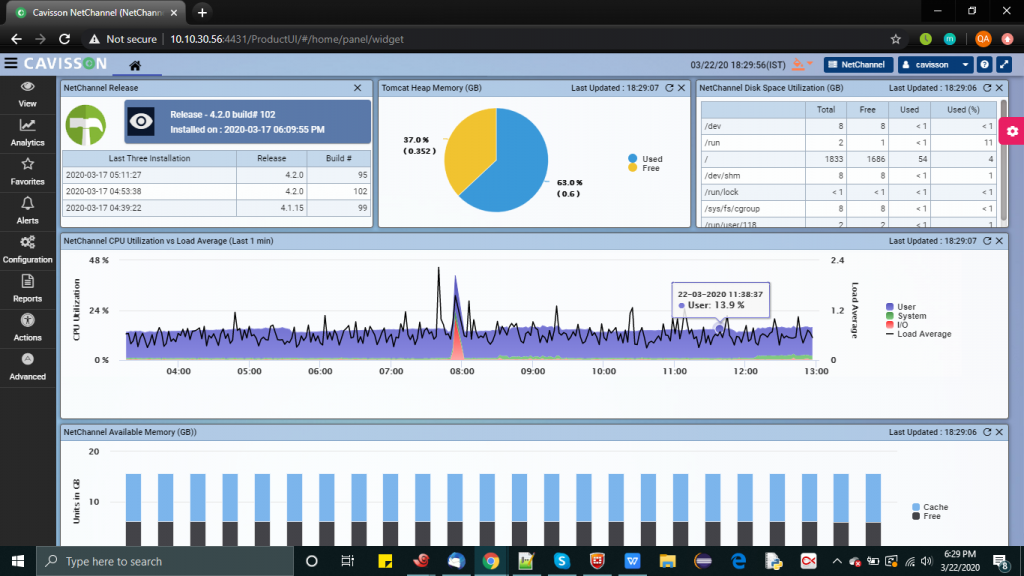The width and height of the screenshot is (1024, 576).
Task: Click the green hammer release logo
Action: pyautogui.click(x=86, y=125)
